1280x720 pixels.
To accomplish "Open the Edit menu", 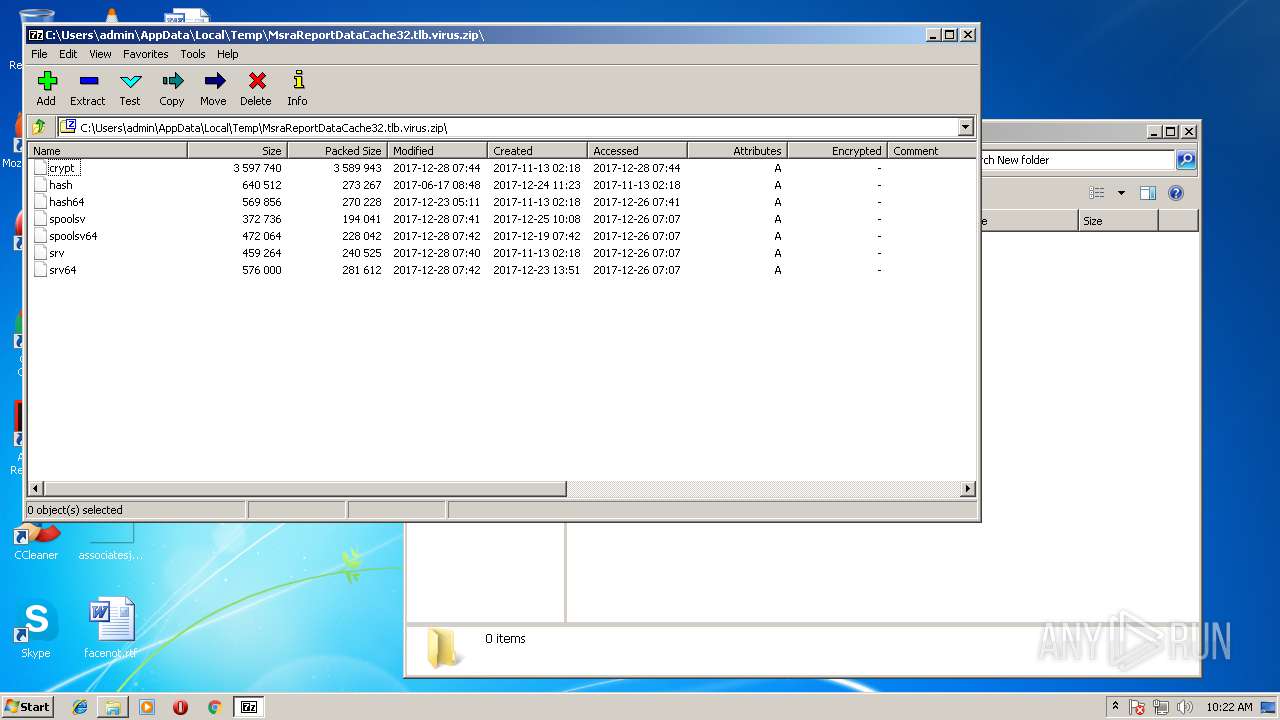I will pyautogui.click(x=68, y=54).
